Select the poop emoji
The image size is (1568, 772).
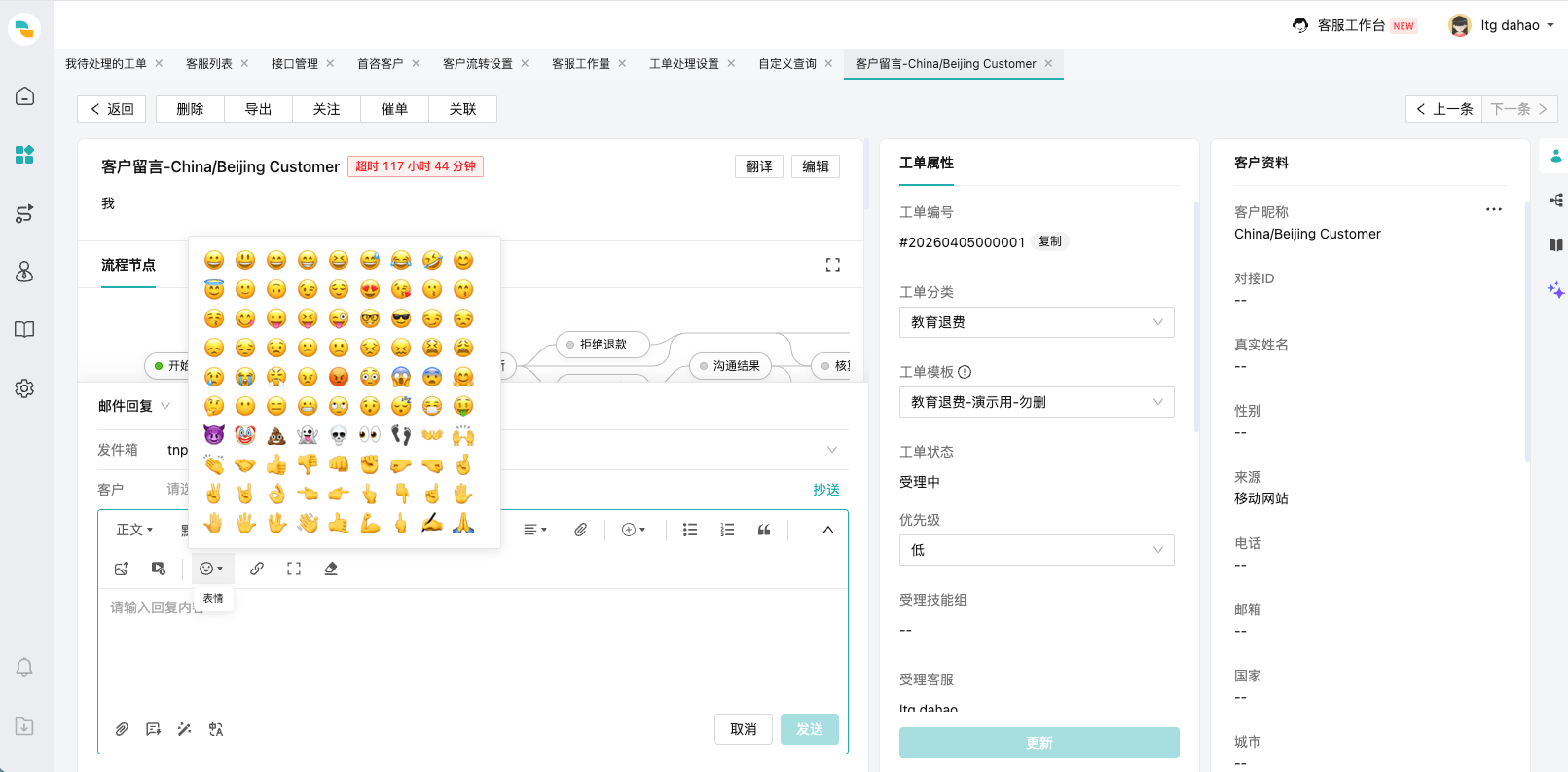(276, 435)
